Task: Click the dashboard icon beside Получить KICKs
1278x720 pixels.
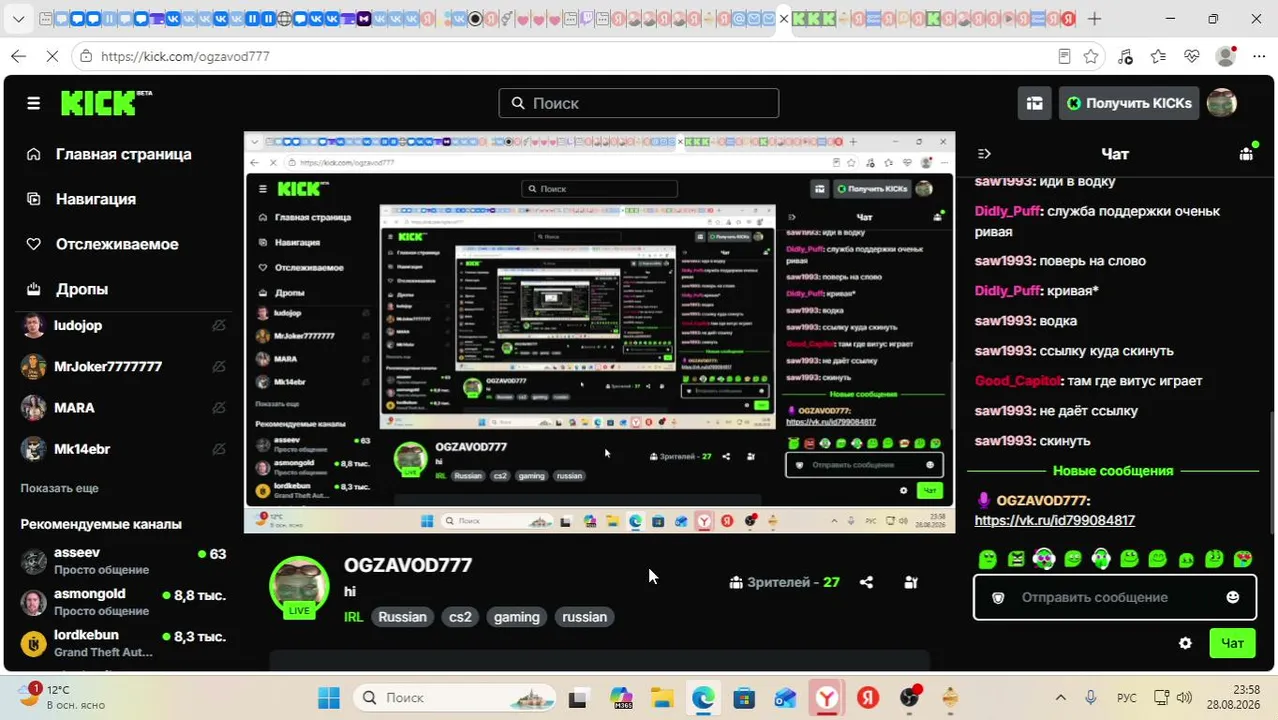Action: pyautogui.click(x=1035, y=103)
